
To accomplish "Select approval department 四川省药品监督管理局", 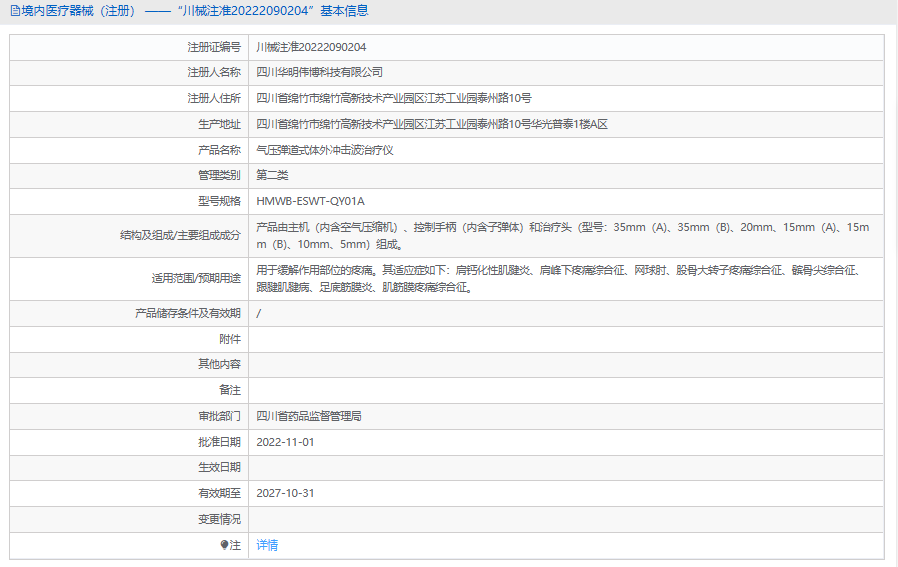I will click(x=309, y=416).
